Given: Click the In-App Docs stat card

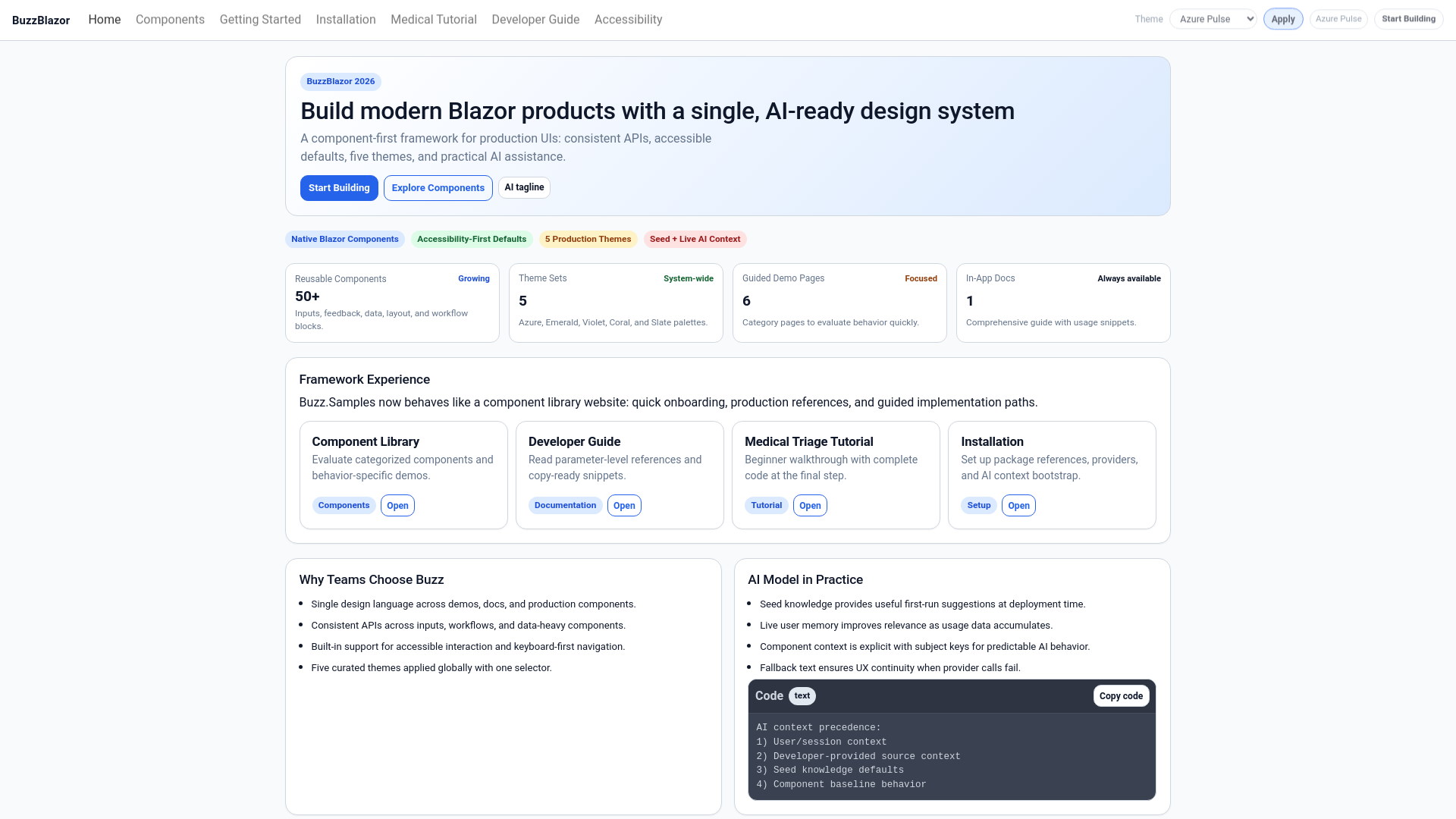Looking at the screenshot, I should 1063,303.
